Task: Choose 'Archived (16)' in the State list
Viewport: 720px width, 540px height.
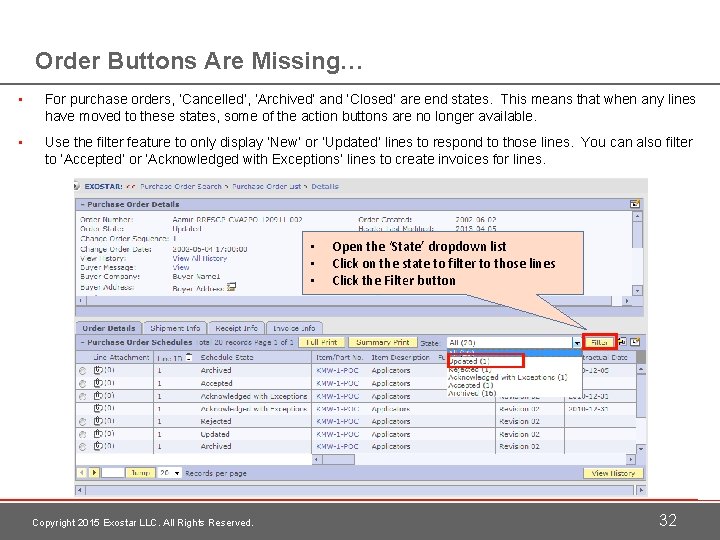Action: tap(472, 393)
